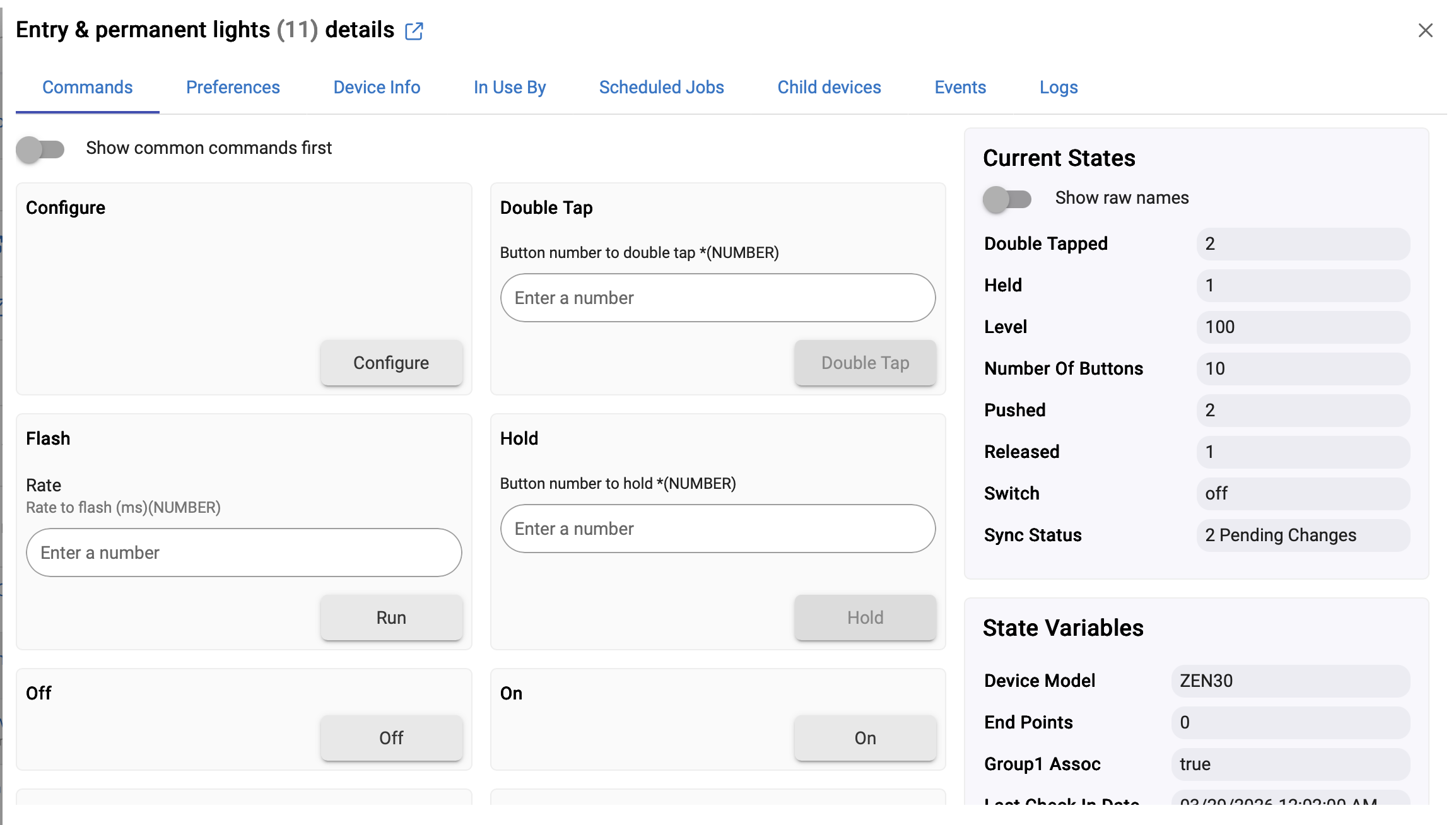Select the Hold button number input
The image size is (1456, 825).
[x=717, y=529]
